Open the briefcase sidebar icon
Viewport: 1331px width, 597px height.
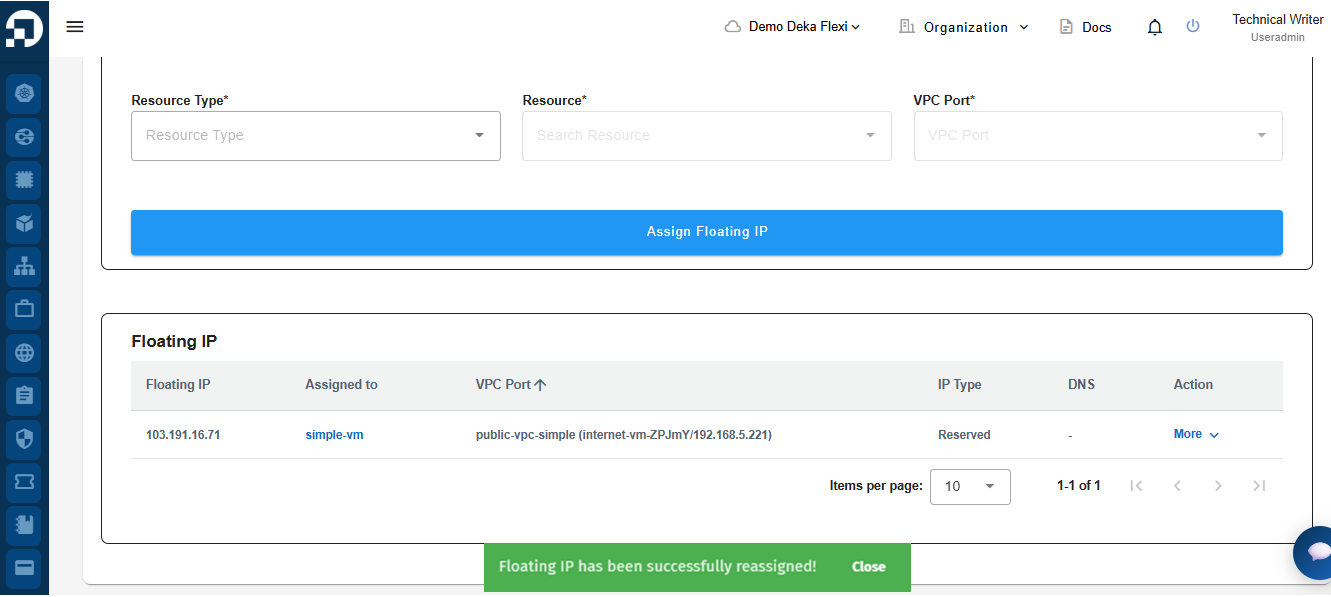pos(25,309)
